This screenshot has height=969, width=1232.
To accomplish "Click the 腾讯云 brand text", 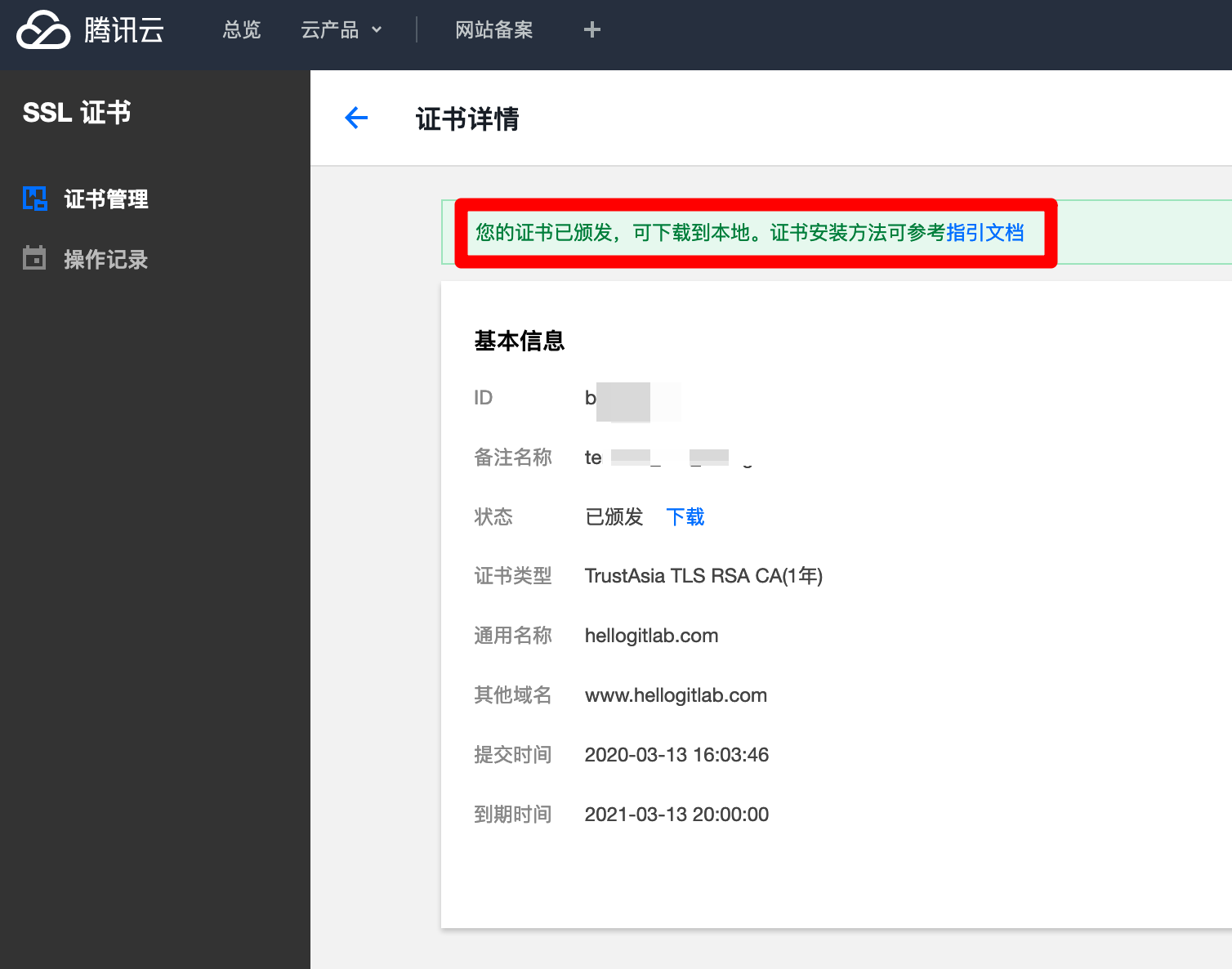I will tap(124, 30).
